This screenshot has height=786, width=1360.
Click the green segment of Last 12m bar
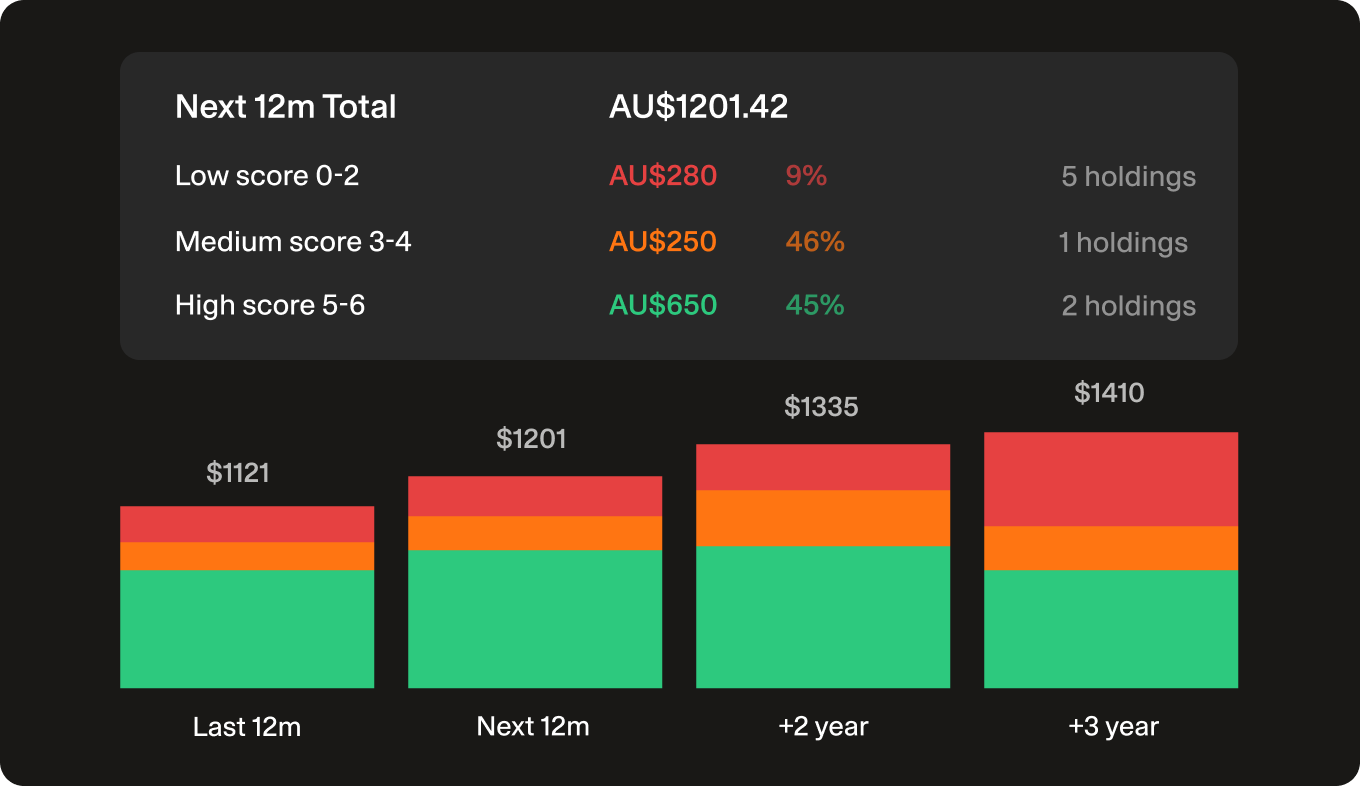(247, 629)
